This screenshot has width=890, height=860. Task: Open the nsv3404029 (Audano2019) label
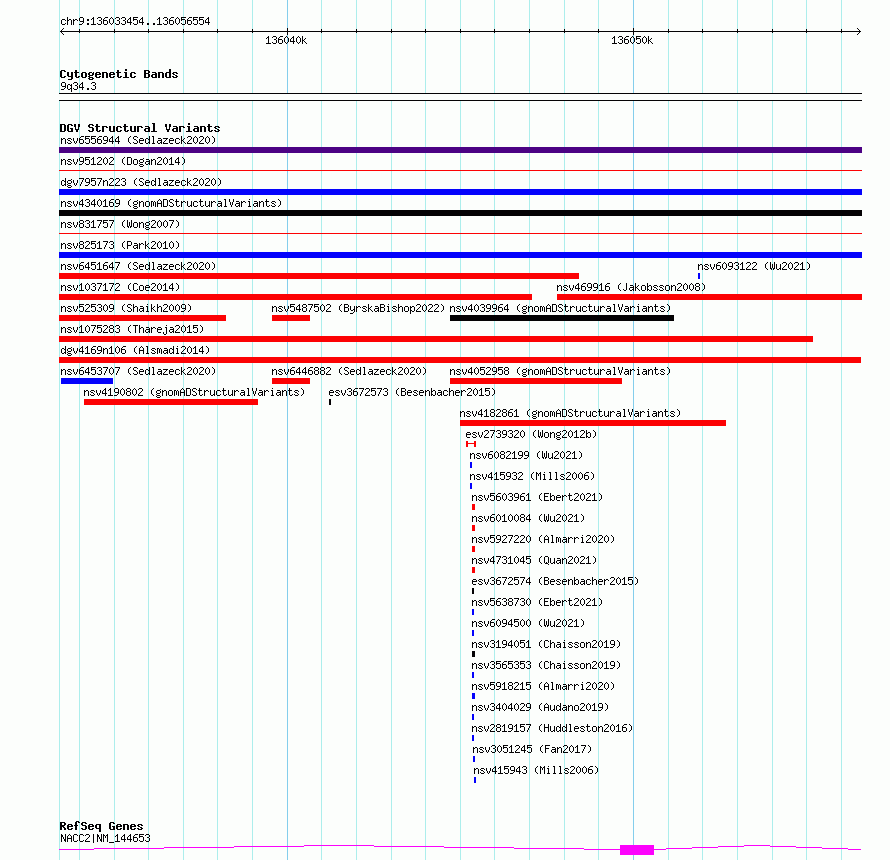(x=540, y=707)
